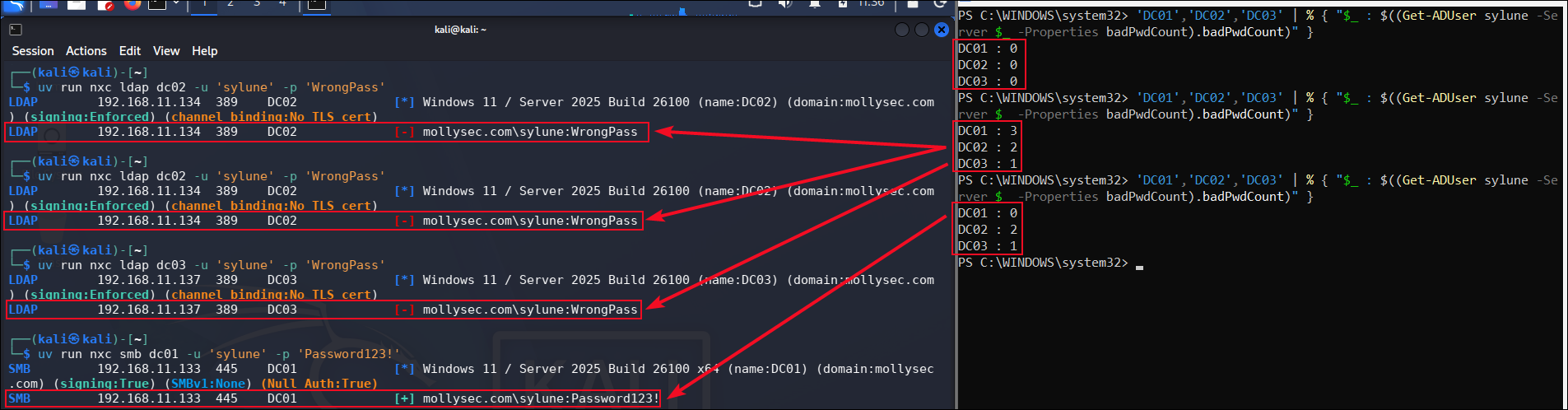Switch to workspace 2
Image resolution: width=1568 pixels, height=410 pixels.
(x=230, y=4)
